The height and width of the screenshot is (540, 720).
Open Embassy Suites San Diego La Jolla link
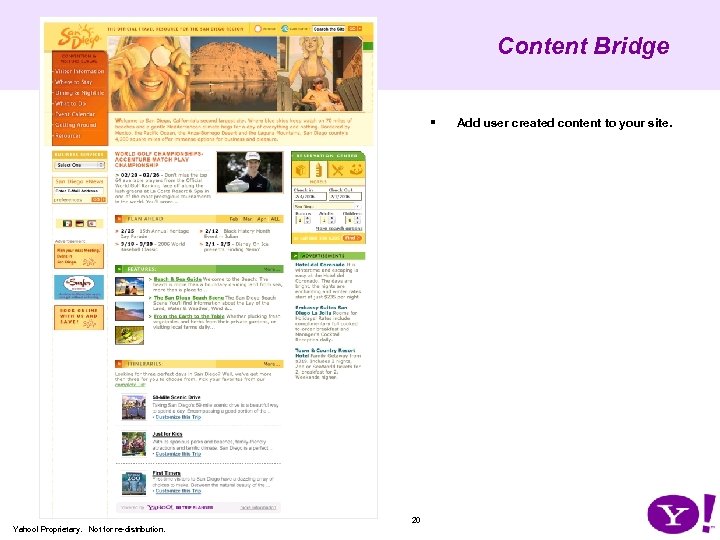coord(321,310)
